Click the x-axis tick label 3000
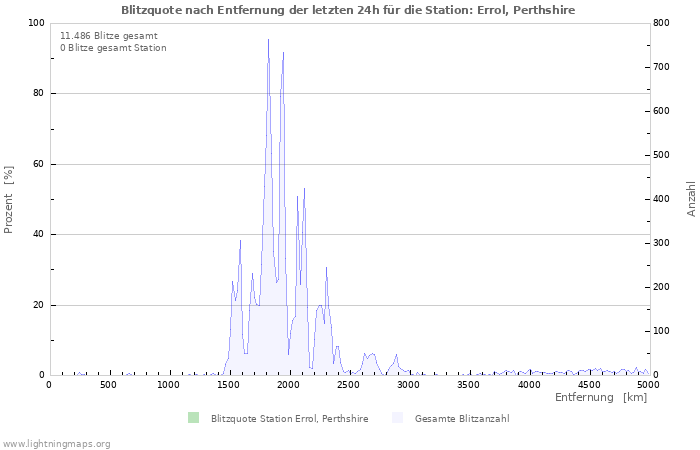700x450 pixels. click(x=408, y=385)
